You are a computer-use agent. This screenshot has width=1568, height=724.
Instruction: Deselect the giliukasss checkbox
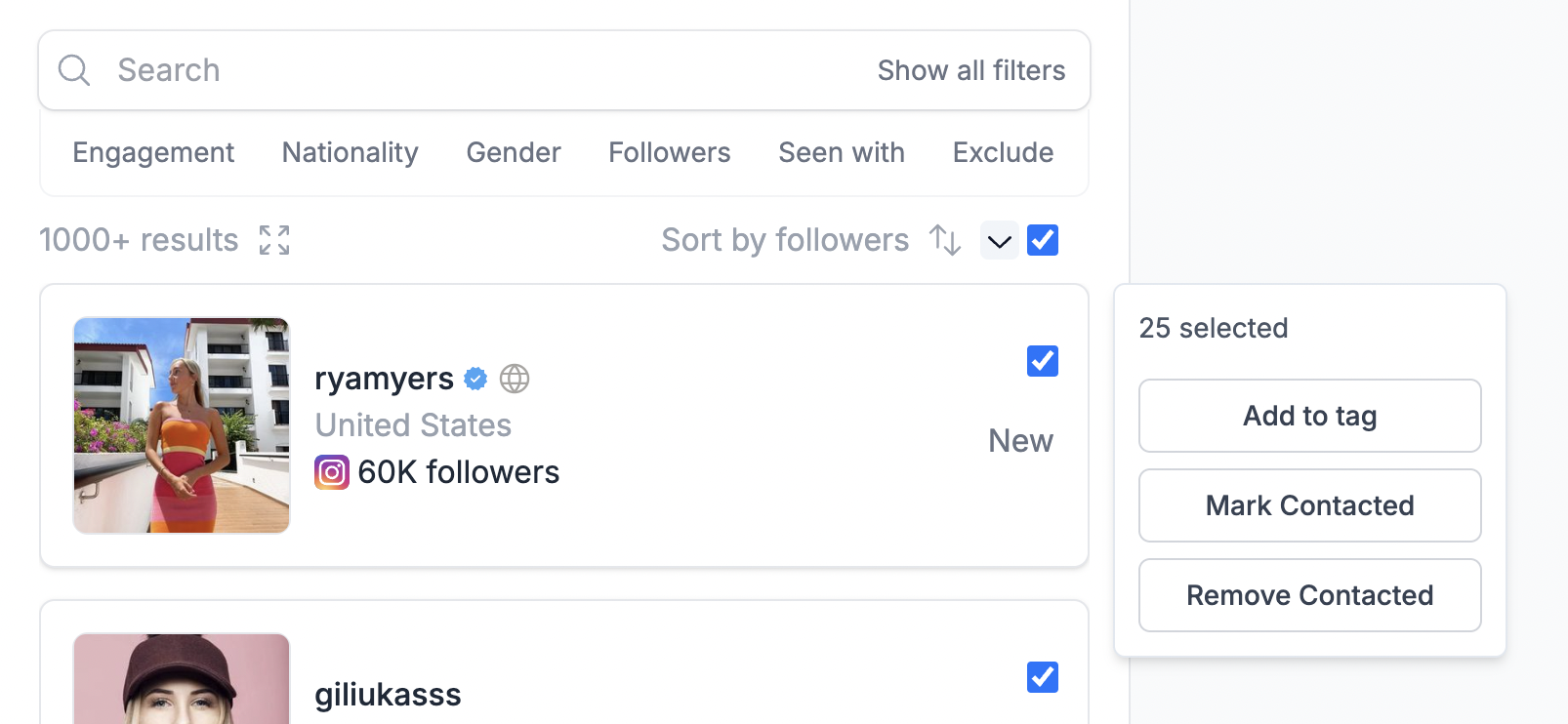1043,677
